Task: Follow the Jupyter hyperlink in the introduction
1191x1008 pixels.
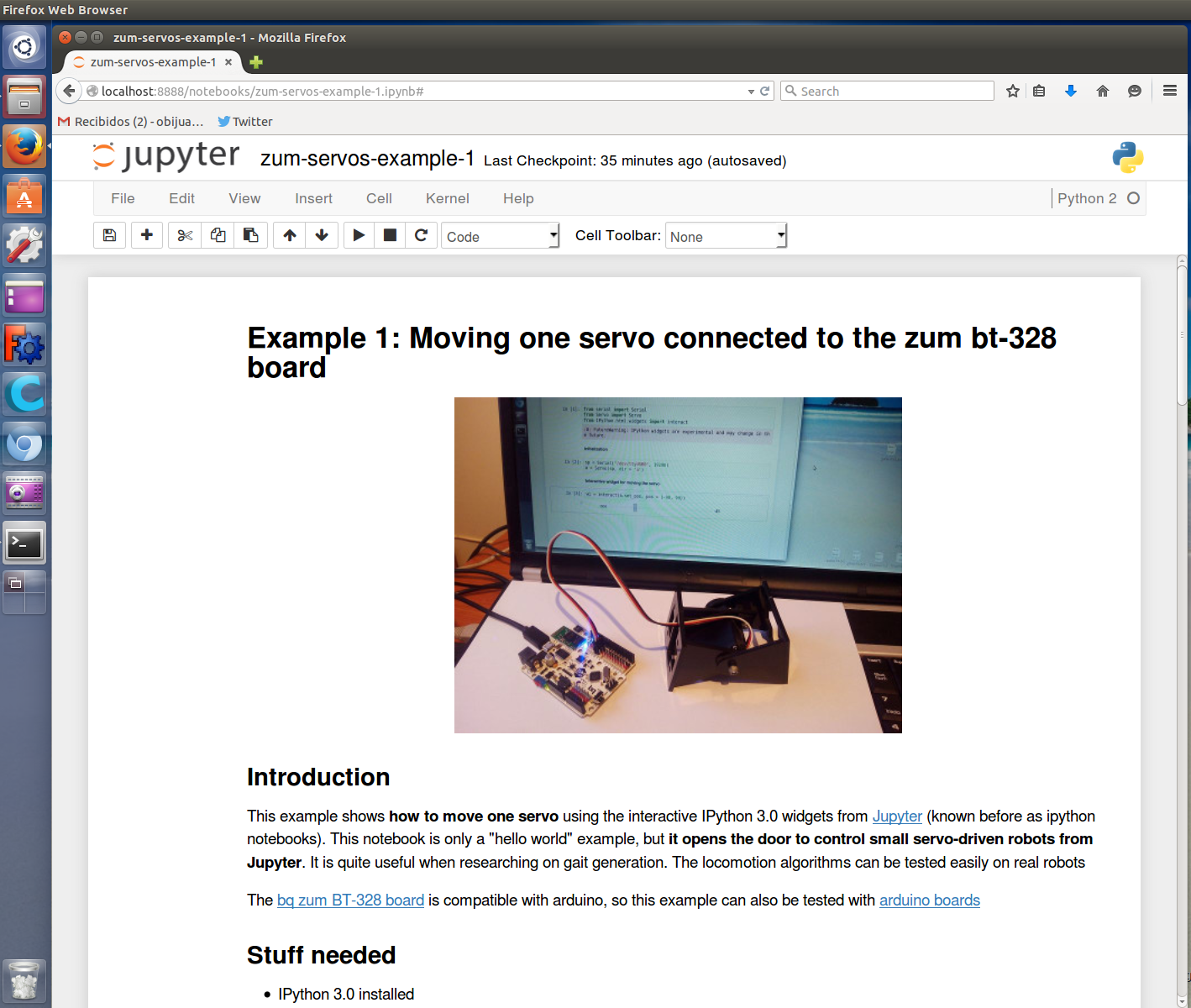Action: click(x=897, y=816)
